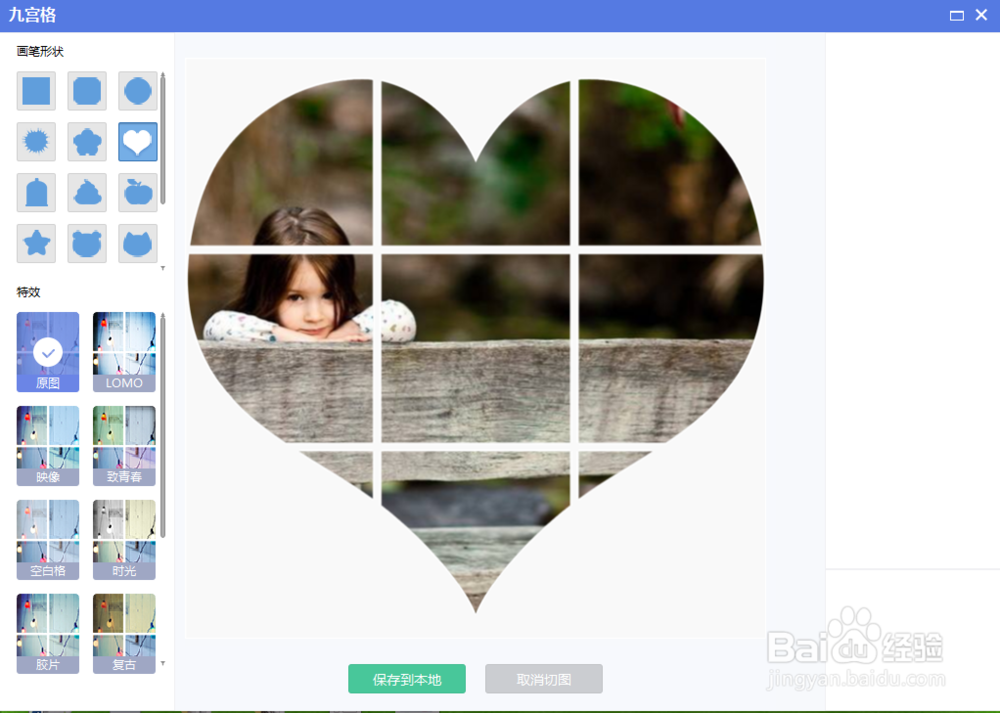Click the 保存到本地 save button
This screenshot has height=713, width=1000.
pyautogui.click(x=407, y=679)
